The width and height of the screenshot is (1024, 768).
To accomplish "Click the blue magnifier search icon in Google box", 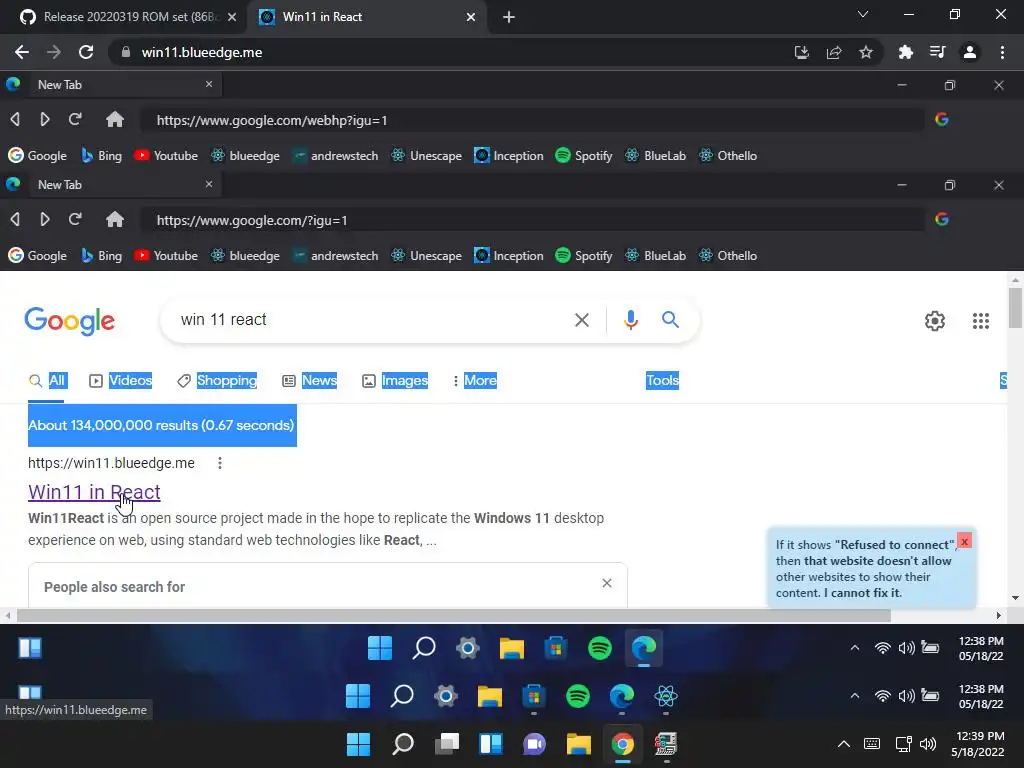I will click(x=670, y=319).
